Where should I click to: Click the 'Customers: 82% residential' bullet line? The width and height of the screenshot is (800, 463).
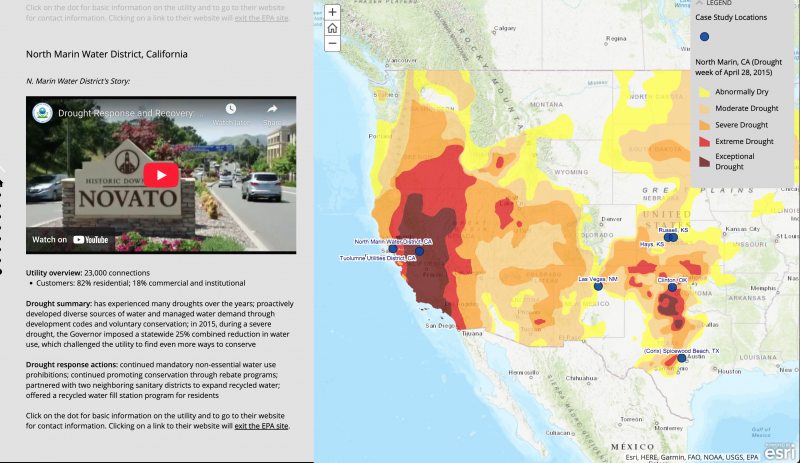140,283
